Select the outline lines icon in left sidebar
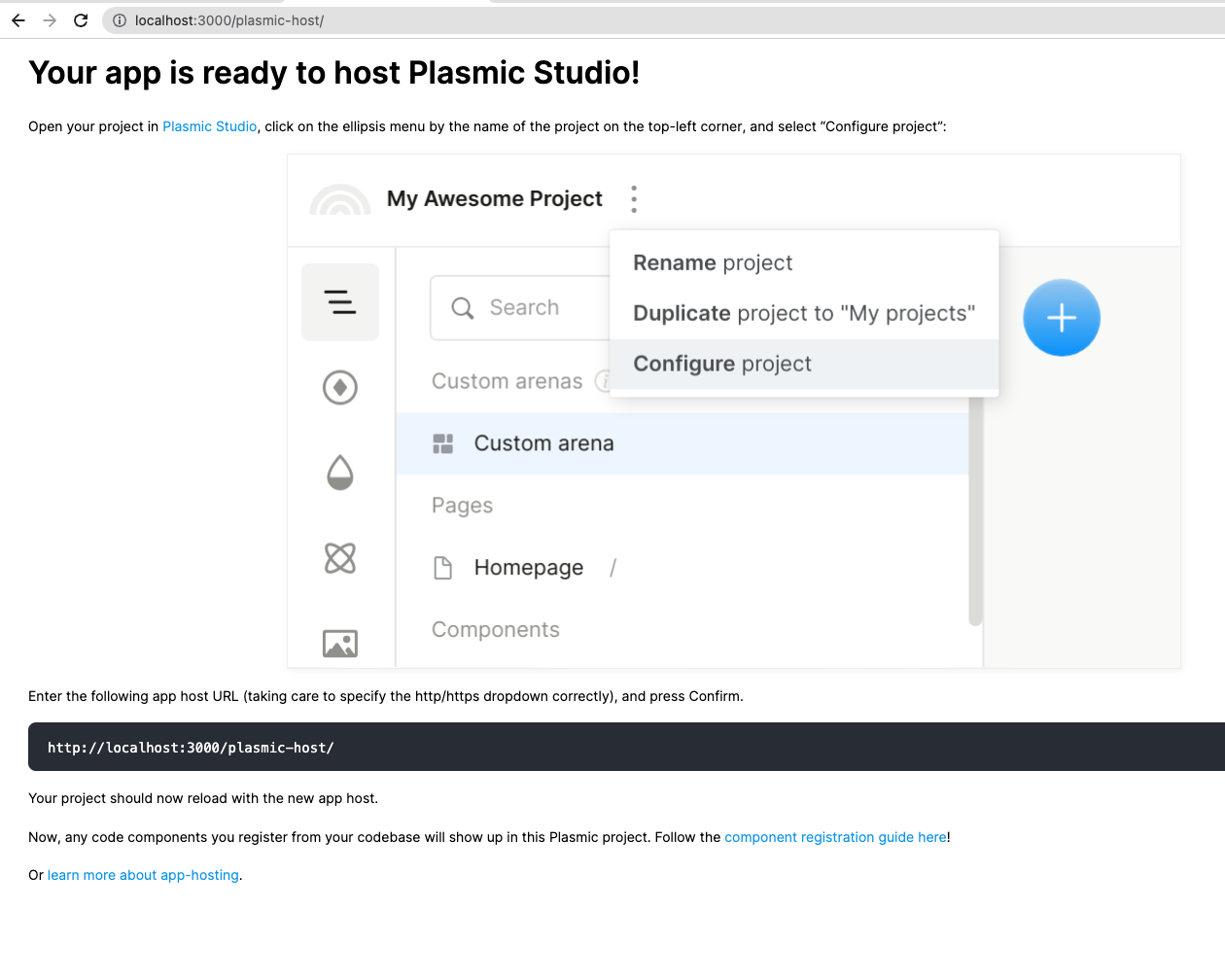The image size is (1225, 980). [339, 302]
